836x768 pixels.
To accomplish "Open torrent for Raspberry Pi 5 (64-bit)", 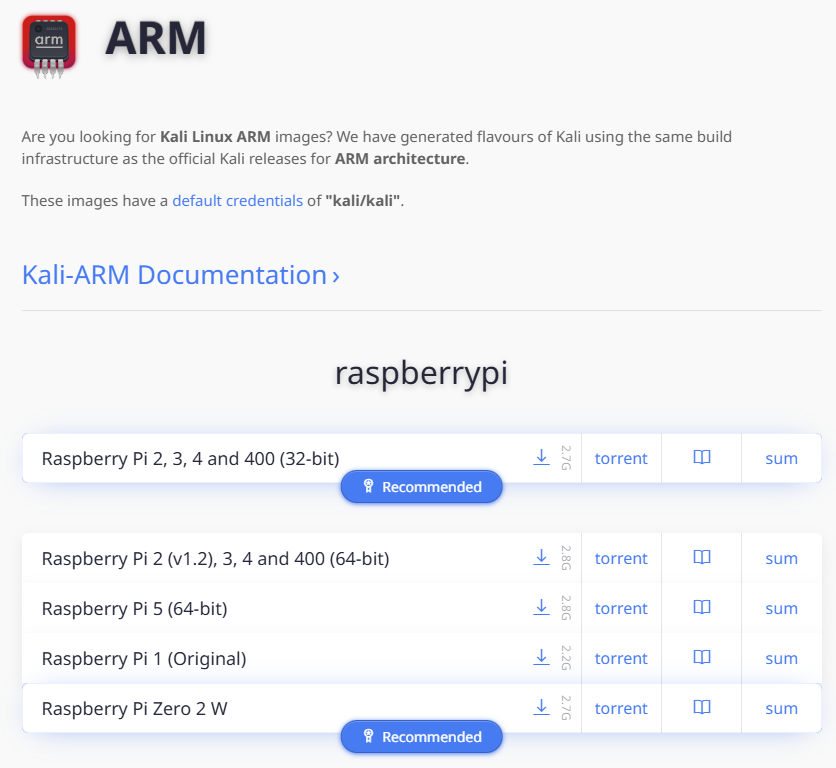I will tap(620, 607).
